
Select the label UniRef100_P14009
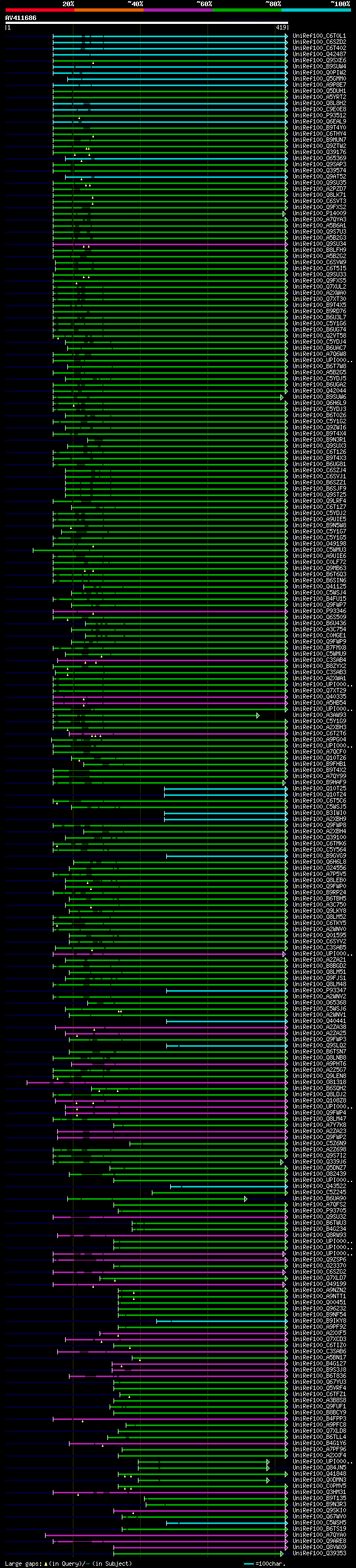319,214
